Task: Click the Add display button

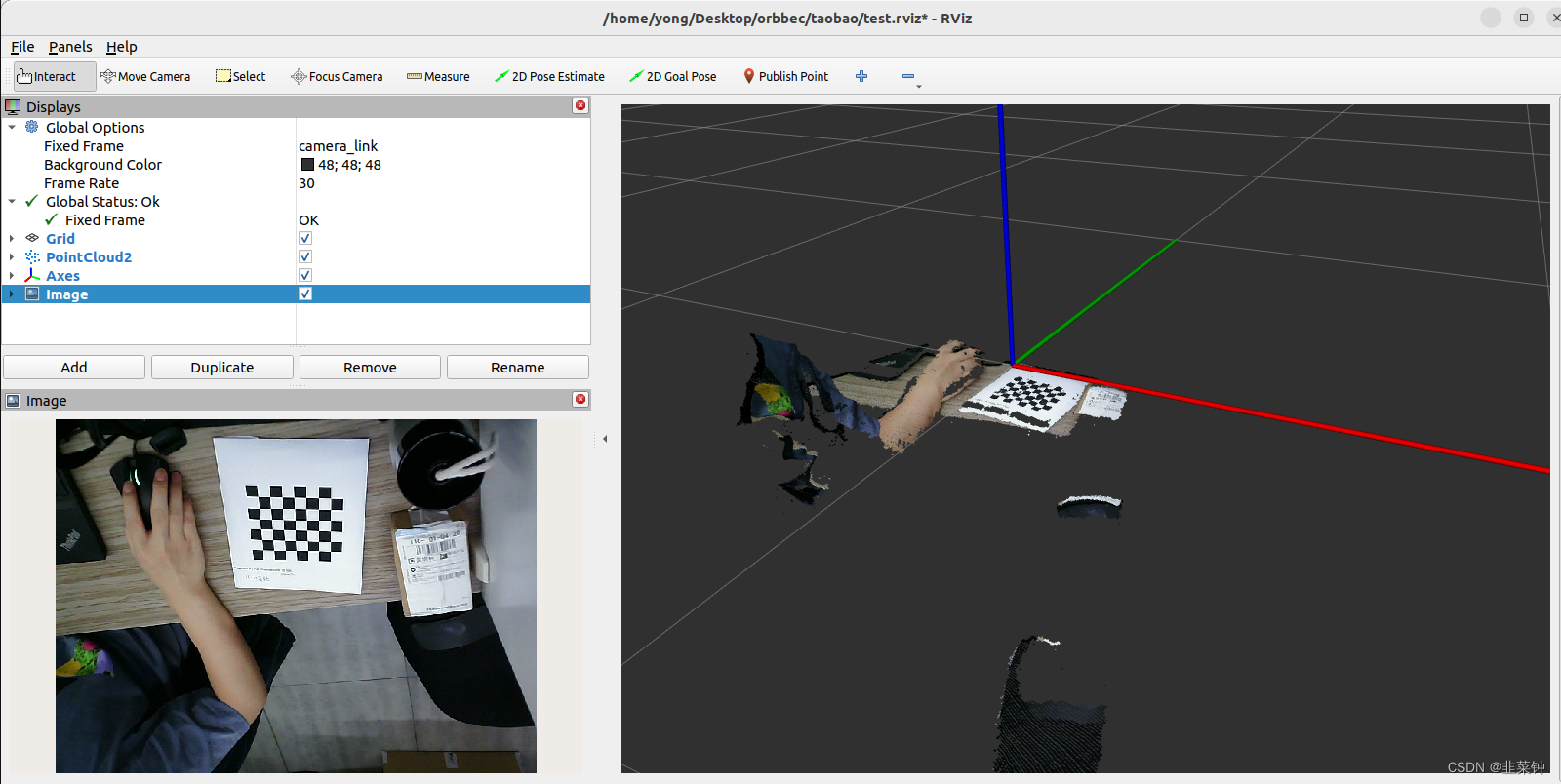Action: [x=74, y=367]
